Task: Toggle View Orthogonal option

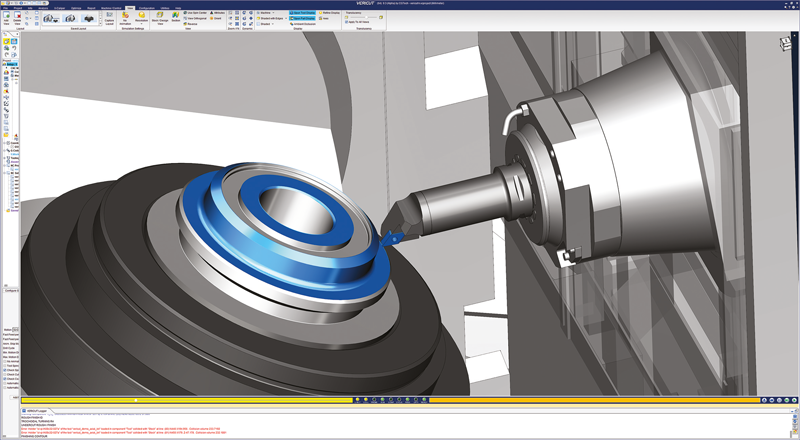Action: coord(195,18)
